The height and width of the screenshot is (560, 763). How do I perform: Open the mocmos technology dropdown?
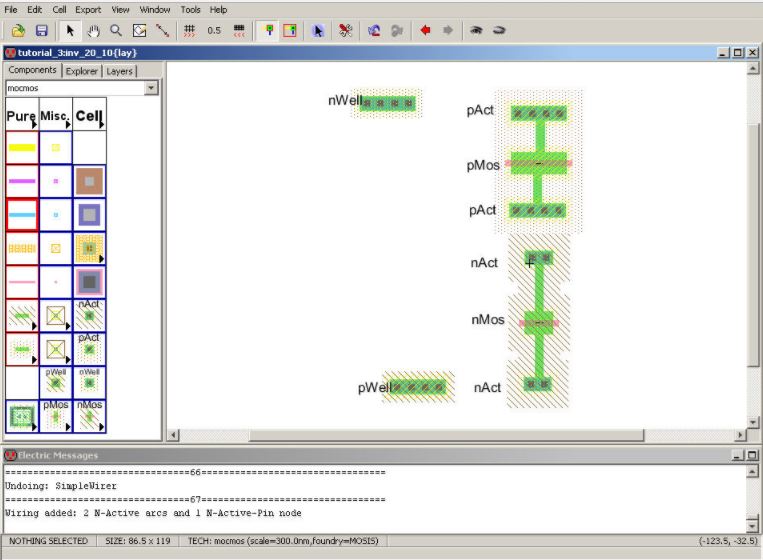(x=151, y=88)
